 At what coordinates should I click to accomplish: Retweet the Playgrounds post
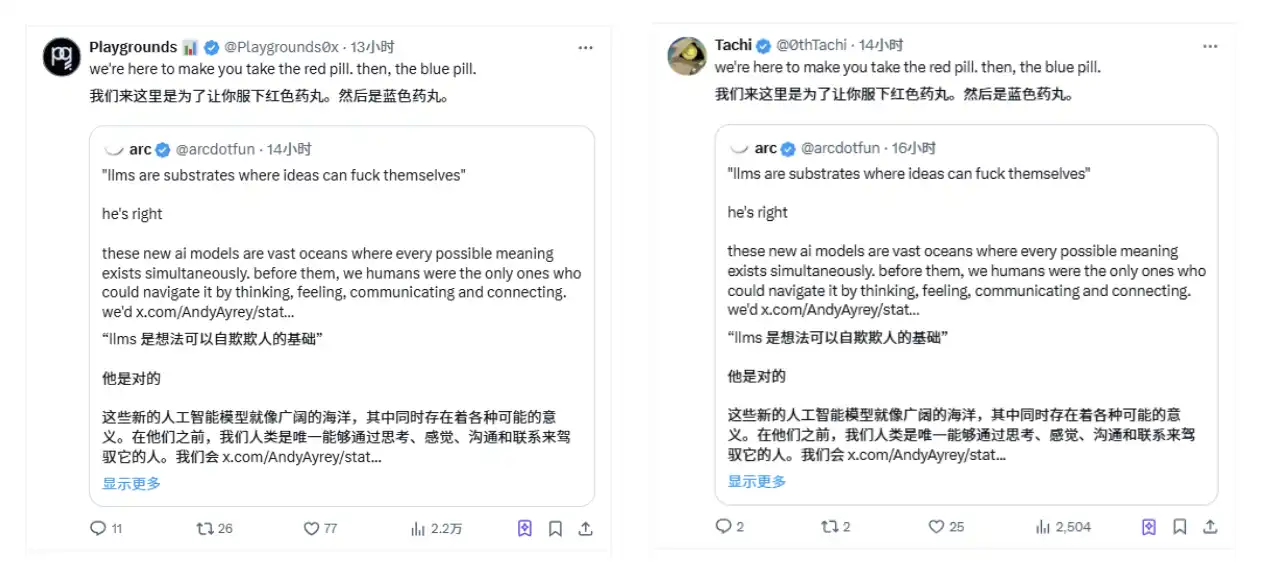click(204, 528)
